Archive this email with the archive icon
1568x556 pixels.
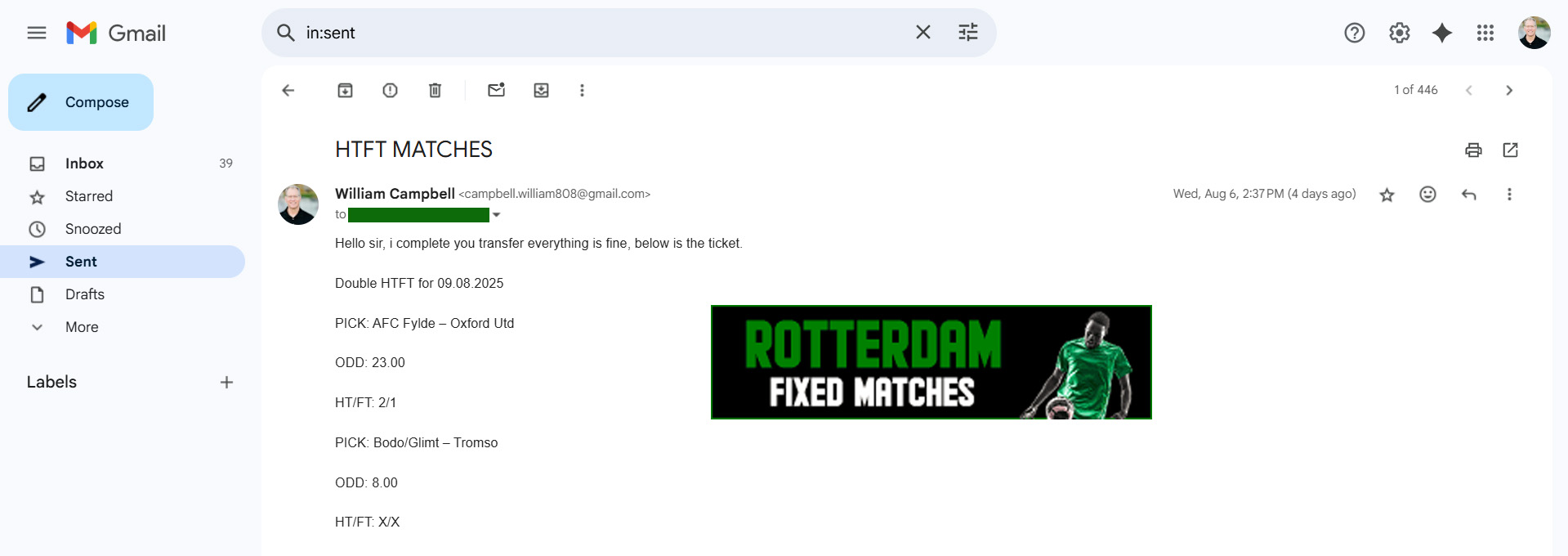[345, 90]
